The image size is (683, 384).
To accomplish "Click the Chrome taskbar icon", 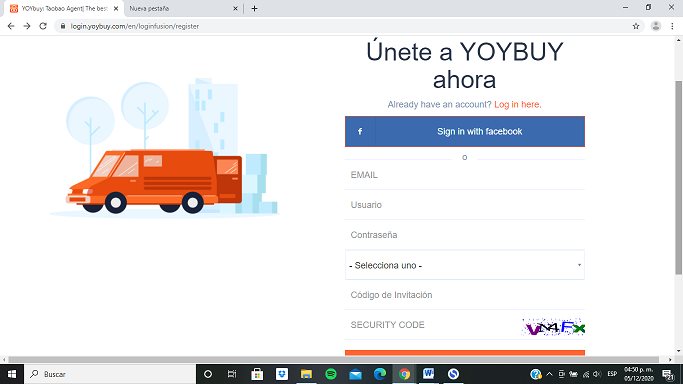I will coord(405,374).
